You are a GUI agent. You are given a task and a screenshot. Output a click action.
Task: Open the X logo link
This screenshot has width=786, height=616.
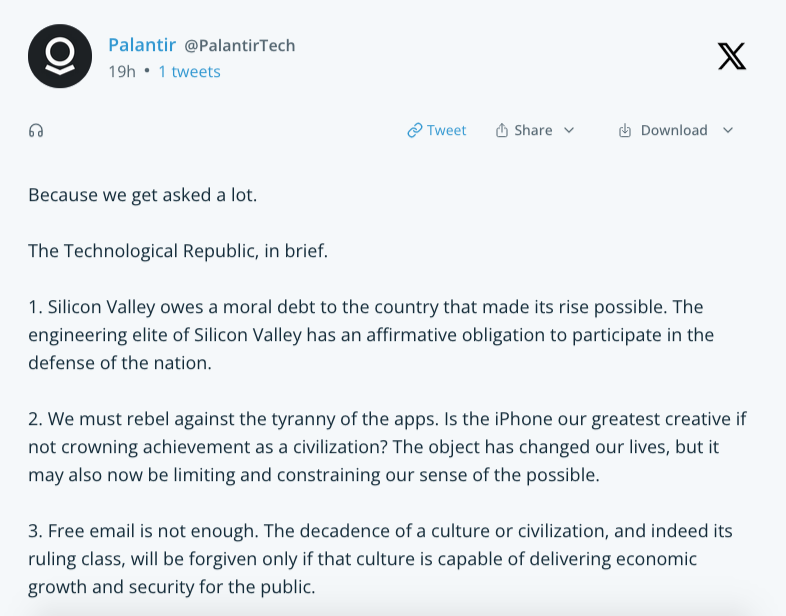[732, 57]
